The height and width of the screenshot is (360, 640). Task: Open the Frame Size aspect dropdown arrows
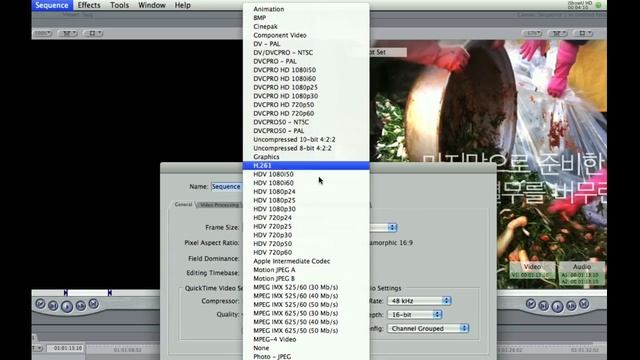pyautogui.click(x=392, y=227)
